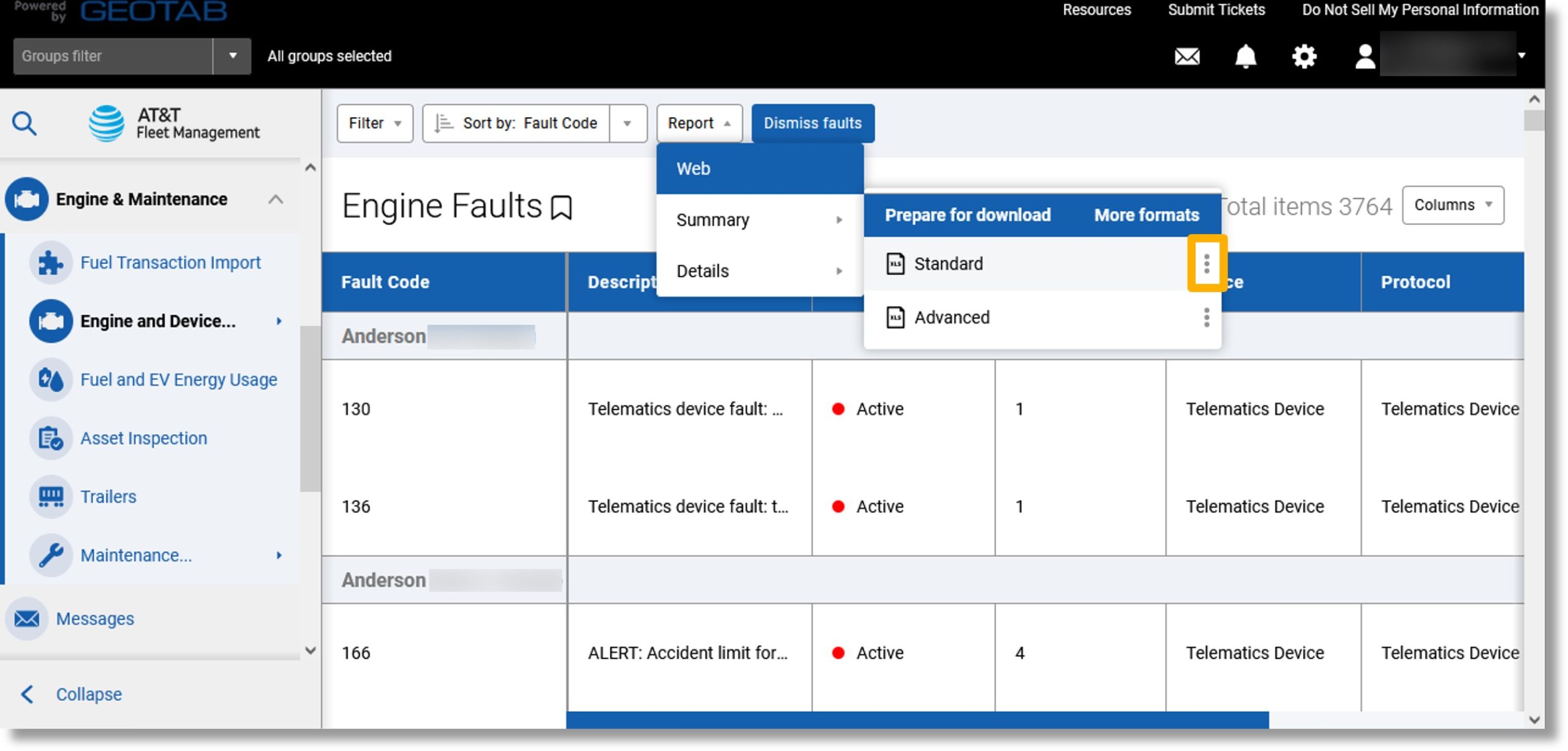Open the Summary submenu
1568x751 pixels.
point(759,220)
